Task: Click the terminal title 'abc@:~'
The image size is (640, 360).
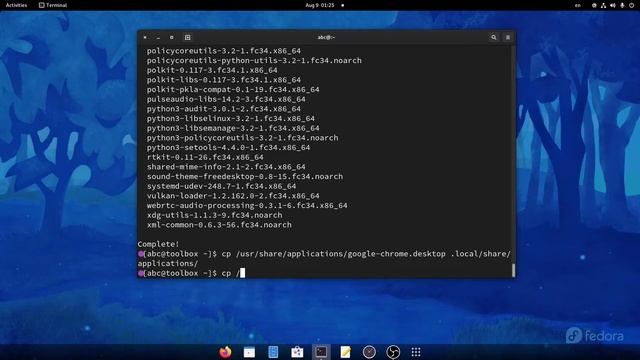Action: [326, 37]
